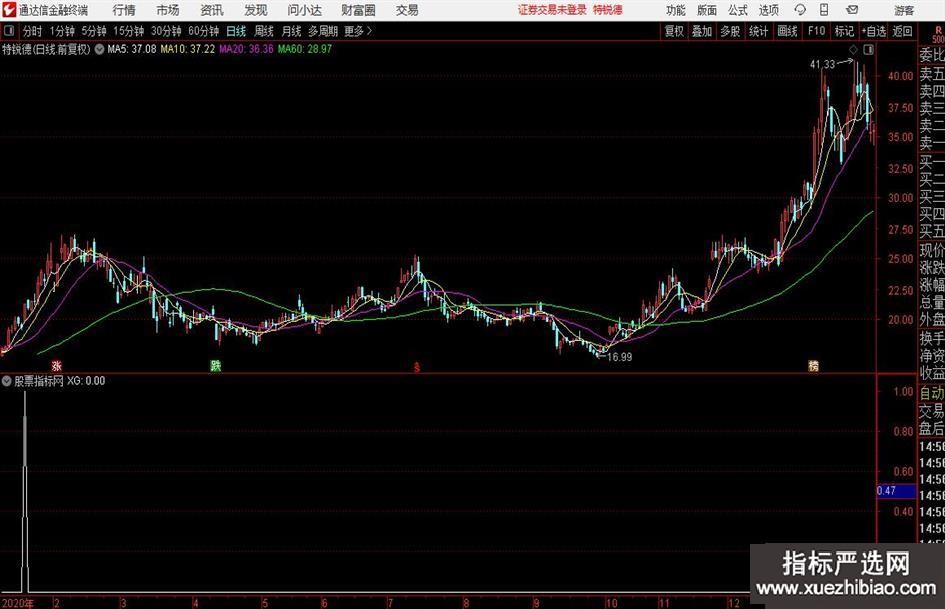This screenshot has width=945, height=609.
Task: Click the 自动 label in right panel
Action: (932, 393)
